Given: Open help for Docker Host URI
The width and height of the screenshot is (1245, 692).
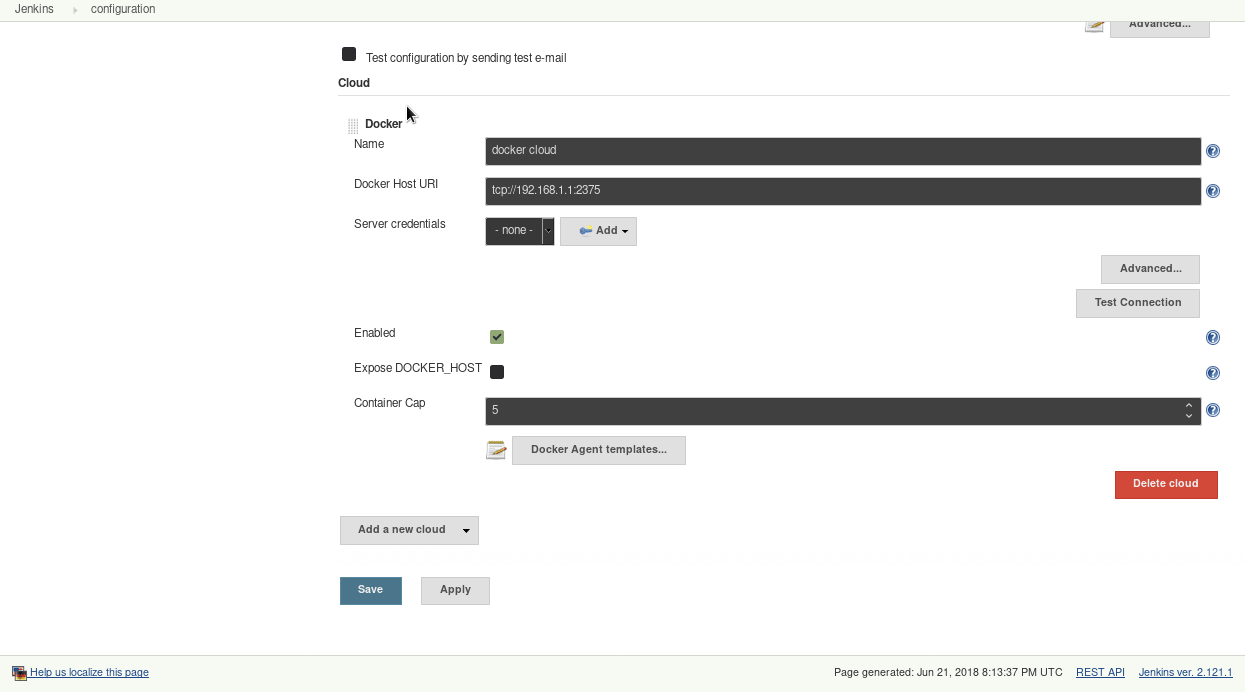Looking at the screenshot, I should click(1213, 191).
